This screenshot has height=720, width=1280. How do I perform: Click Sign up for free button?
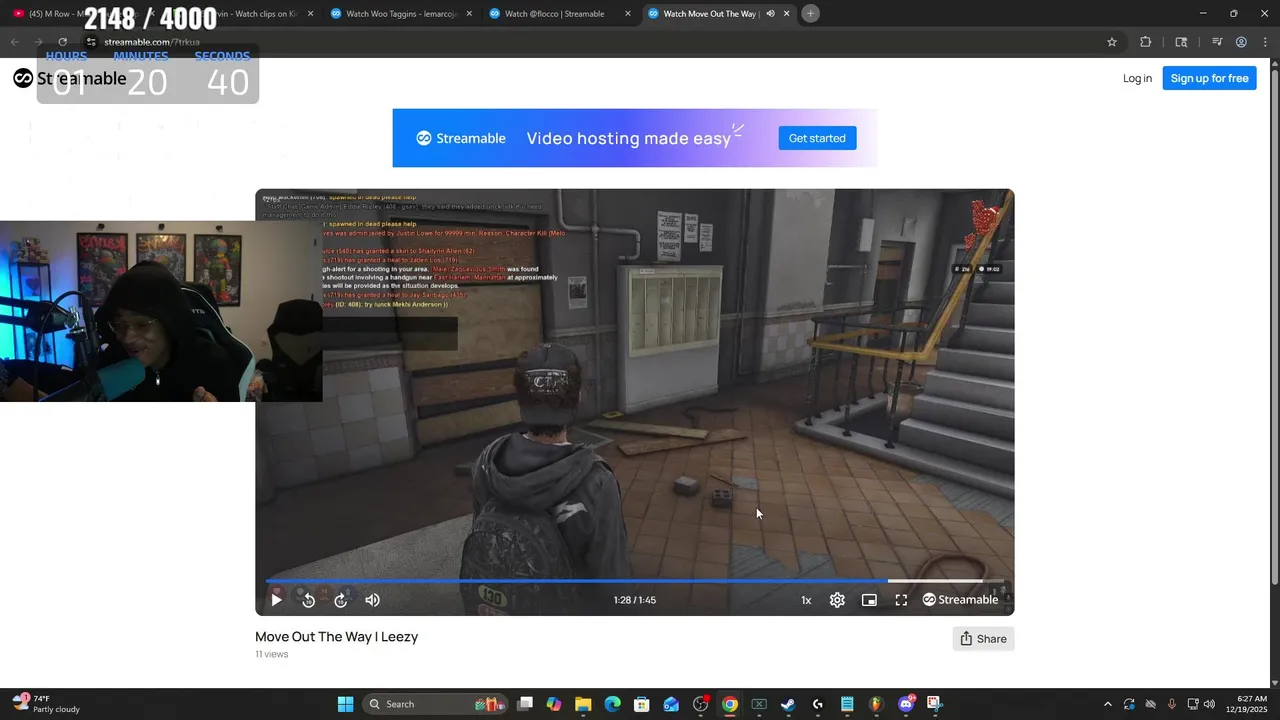(x=1209, y=78)
